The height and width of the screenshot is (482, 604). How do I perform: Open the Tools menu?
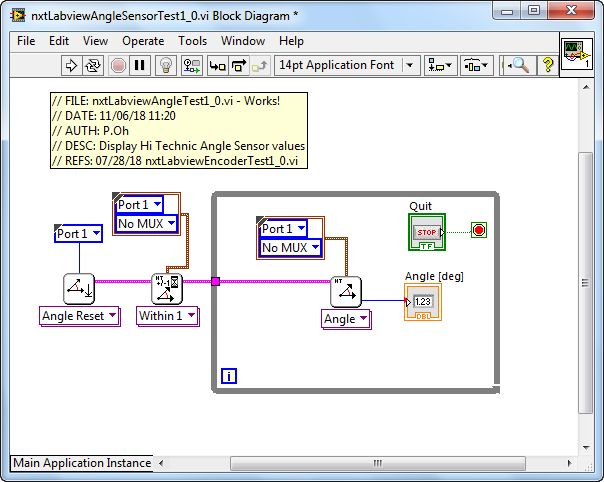coord(193,41)
